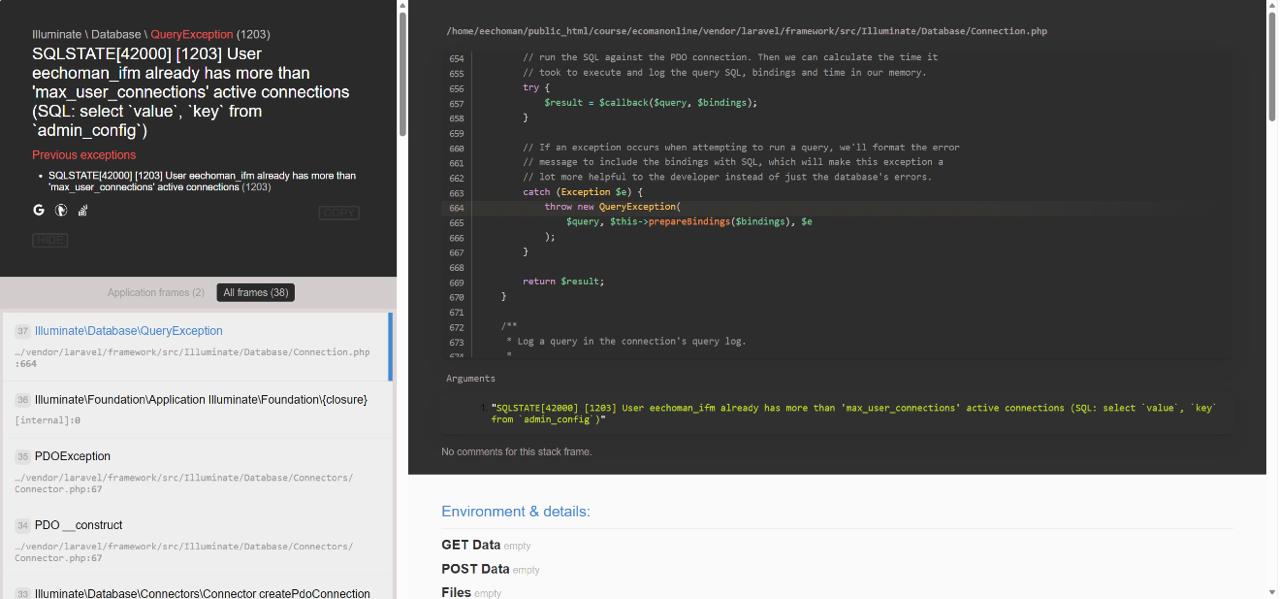1280x599 pixels.
Task: Open frame 33 Connector createPdoConnection
Action: coord(196,588)
